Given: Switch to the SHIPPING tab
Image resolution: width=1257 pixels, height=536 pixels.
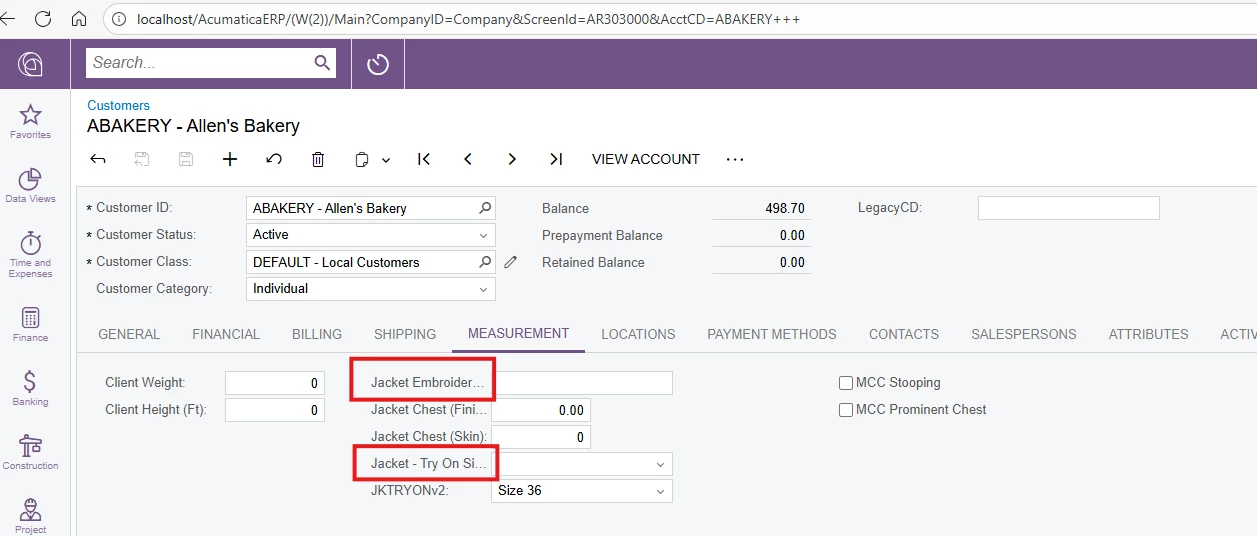Looking at the screenshot, I should pos(405,334).
